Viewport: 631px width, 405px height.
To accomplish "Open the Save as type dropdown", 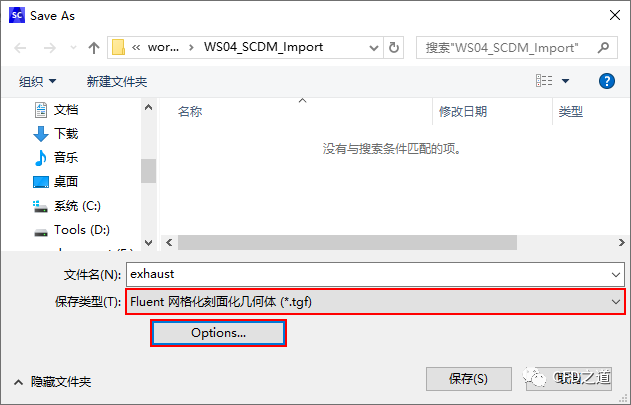I will click(375, 302).
